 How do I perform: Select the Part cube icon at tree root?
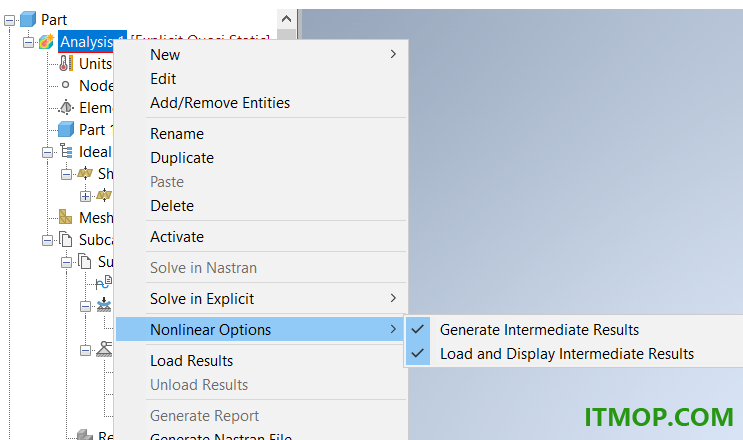[28, 19]
